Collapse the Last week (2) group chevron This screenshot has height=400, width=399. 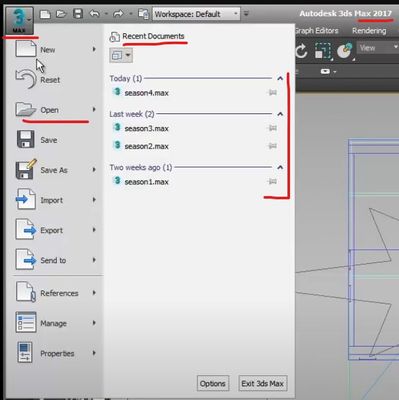[x=280, y=114]
